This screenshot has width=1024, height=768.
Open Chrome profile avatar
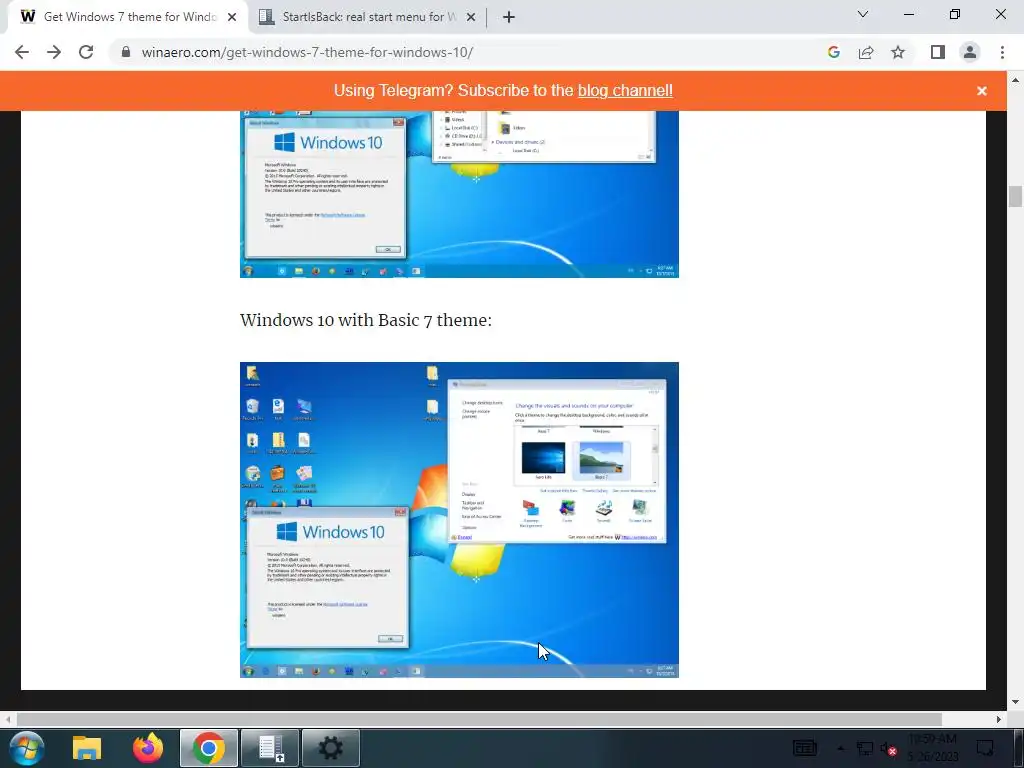pyautogui.click(x=970, y=52)
